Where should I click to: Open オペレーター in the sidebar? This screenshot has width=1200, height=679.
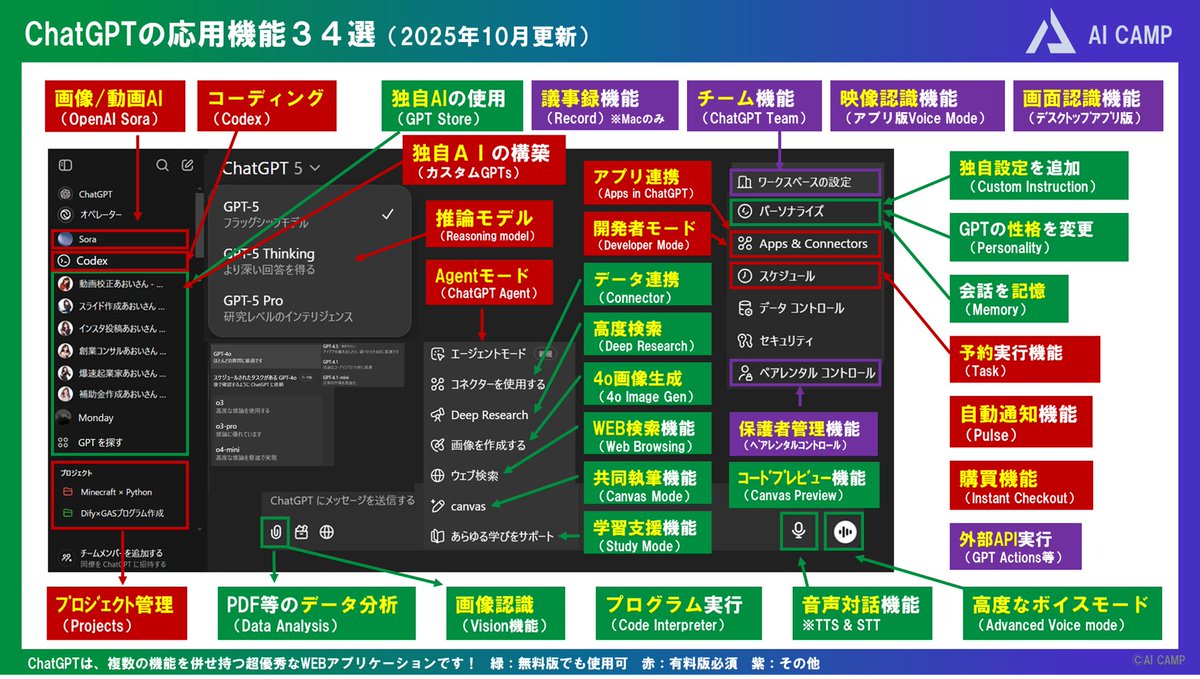coord(90,214)
